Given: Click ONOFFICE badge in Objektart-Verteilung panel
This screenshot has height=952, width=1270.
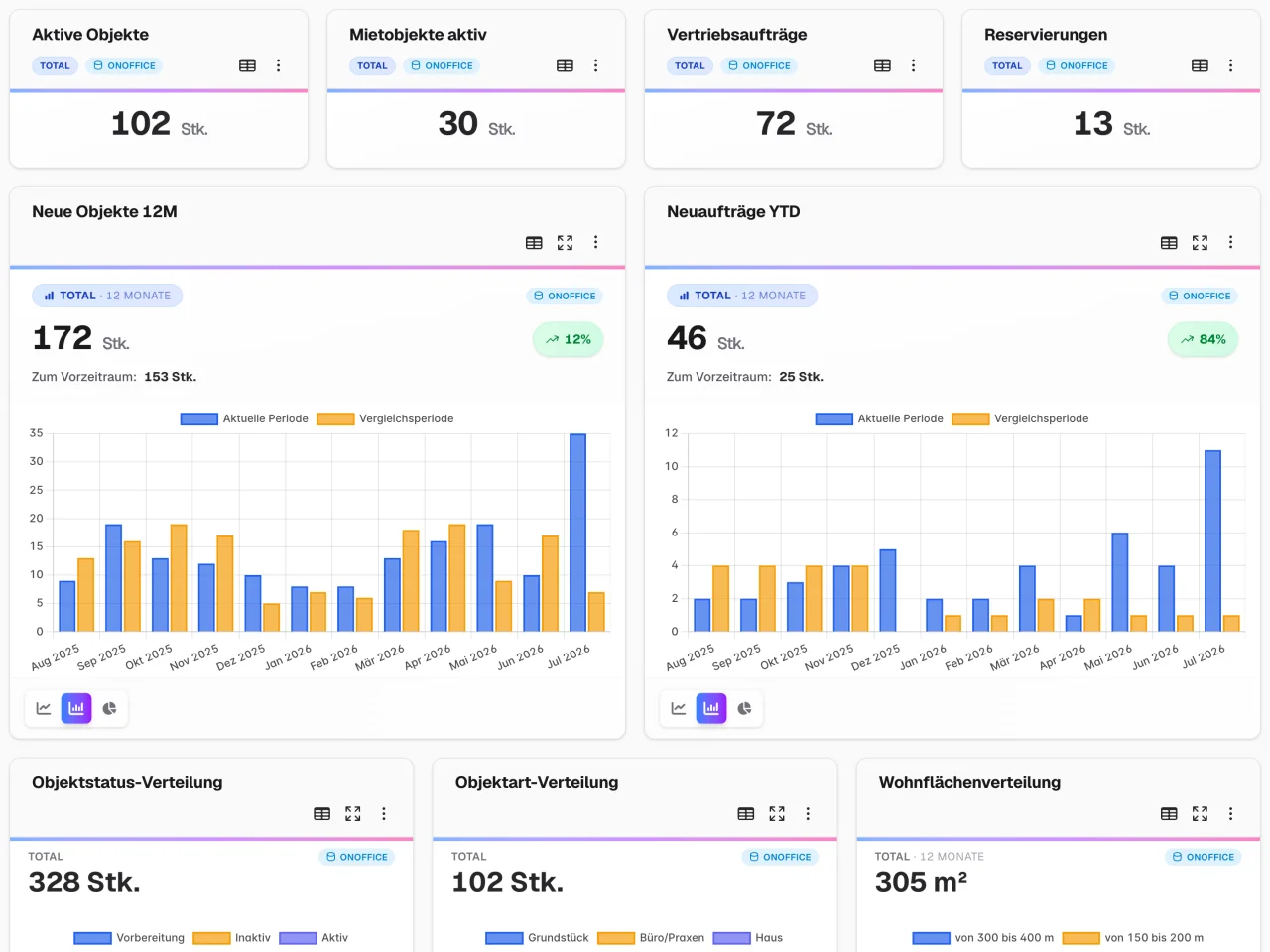Looking at the screenshot, I should [x=780, y=857].
